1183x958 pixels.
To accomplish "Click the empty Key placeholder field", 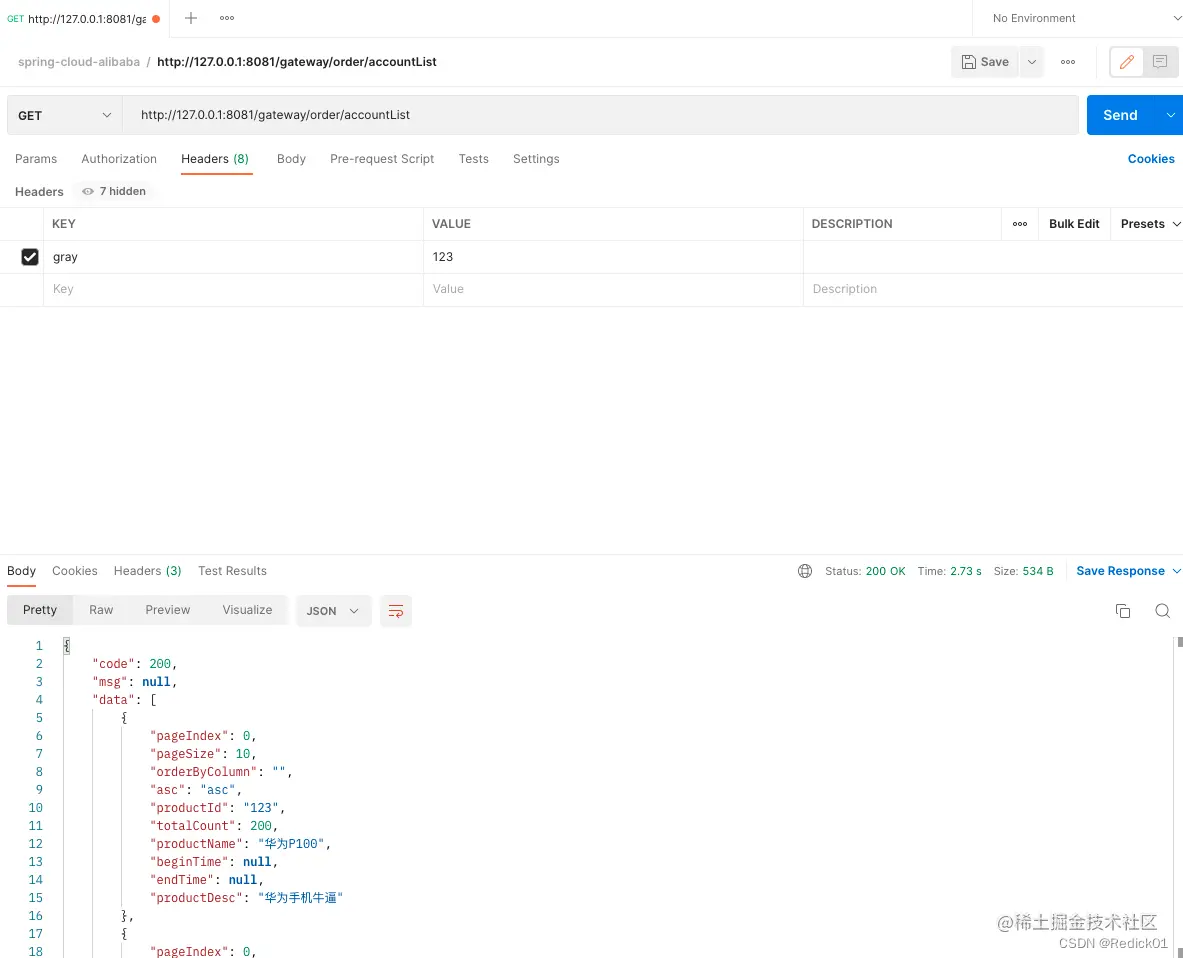I will pos(233,290).
